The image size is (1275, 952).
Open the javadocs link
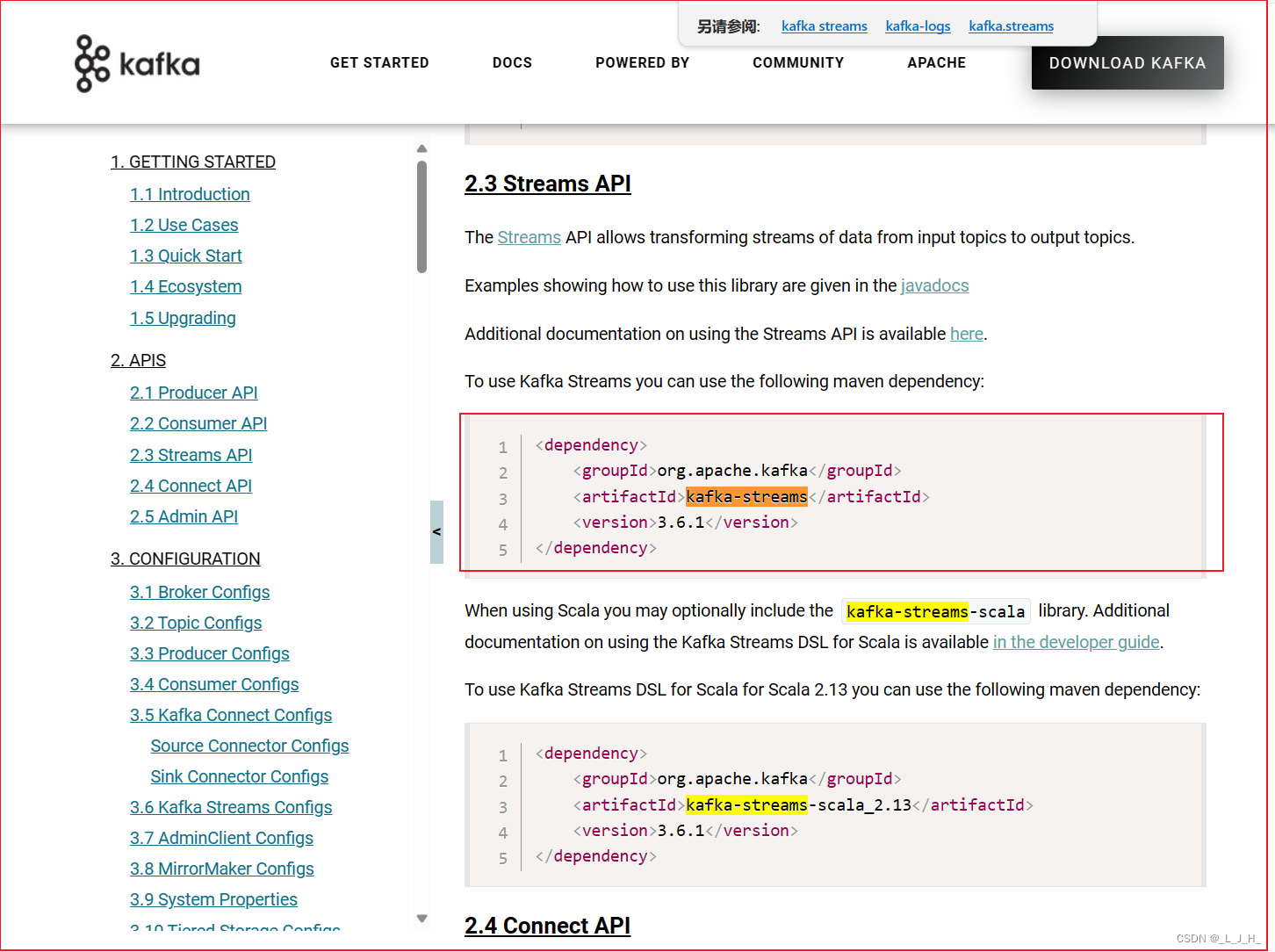point(934,285)
